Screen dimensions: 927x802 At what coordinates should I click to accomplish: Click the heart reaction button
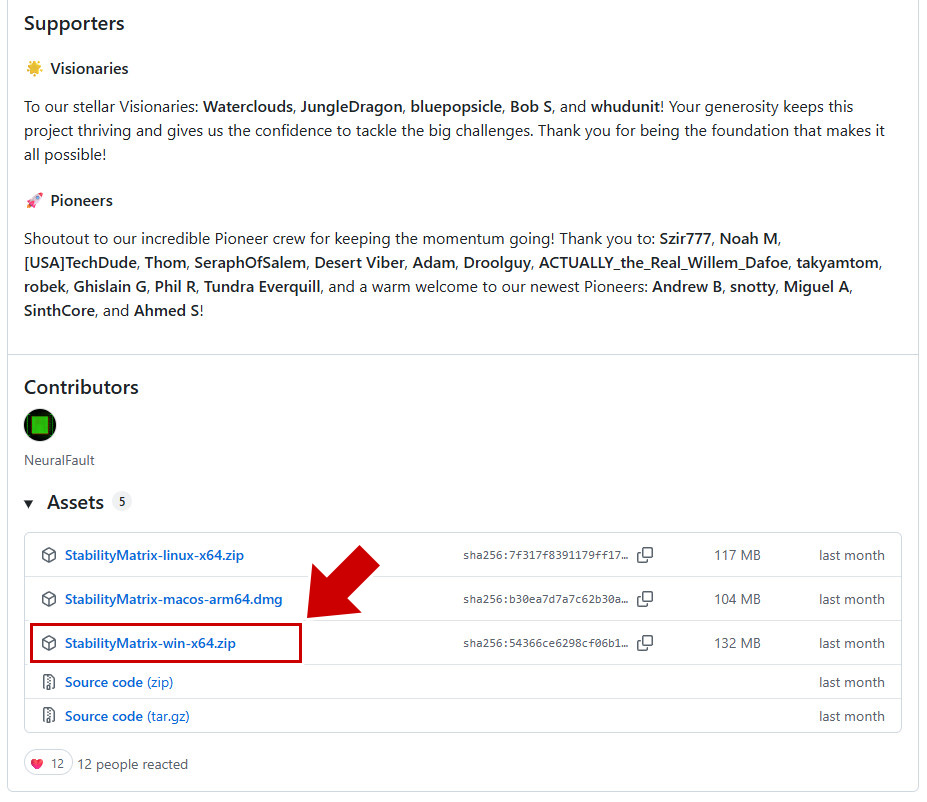47,764
